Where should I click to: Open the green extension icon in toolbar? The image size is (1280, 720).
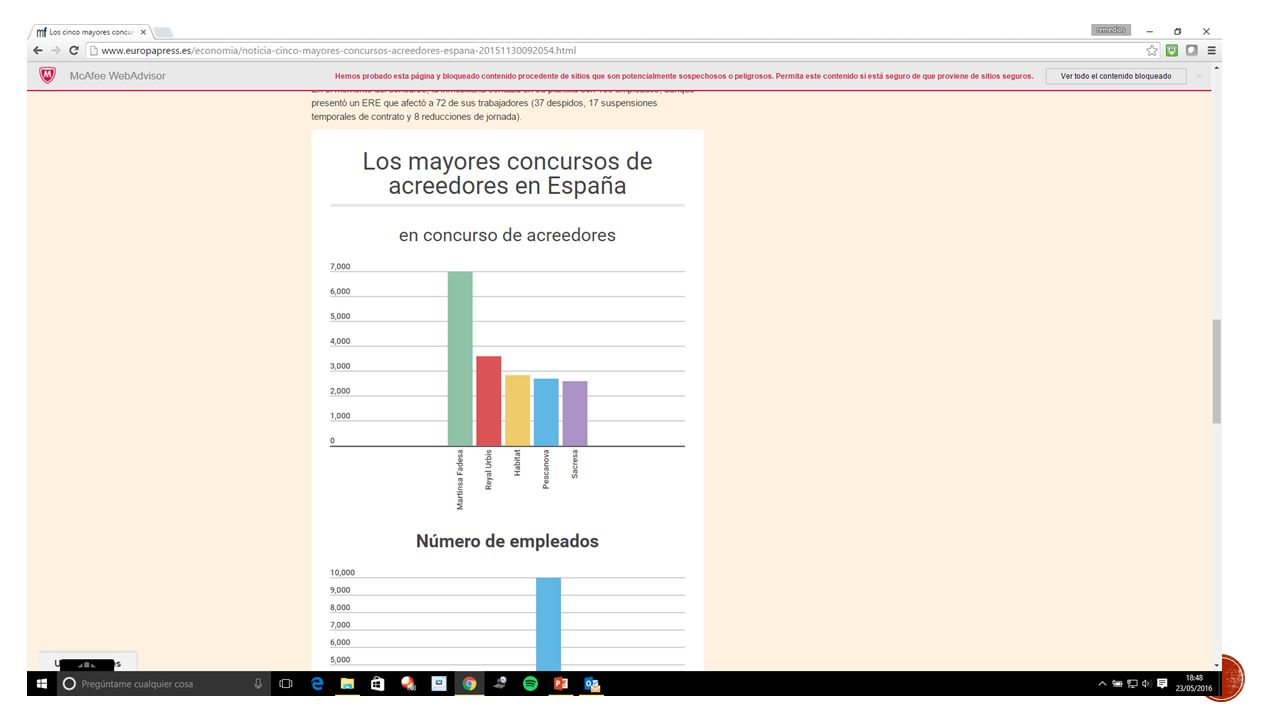(1172, 51)
